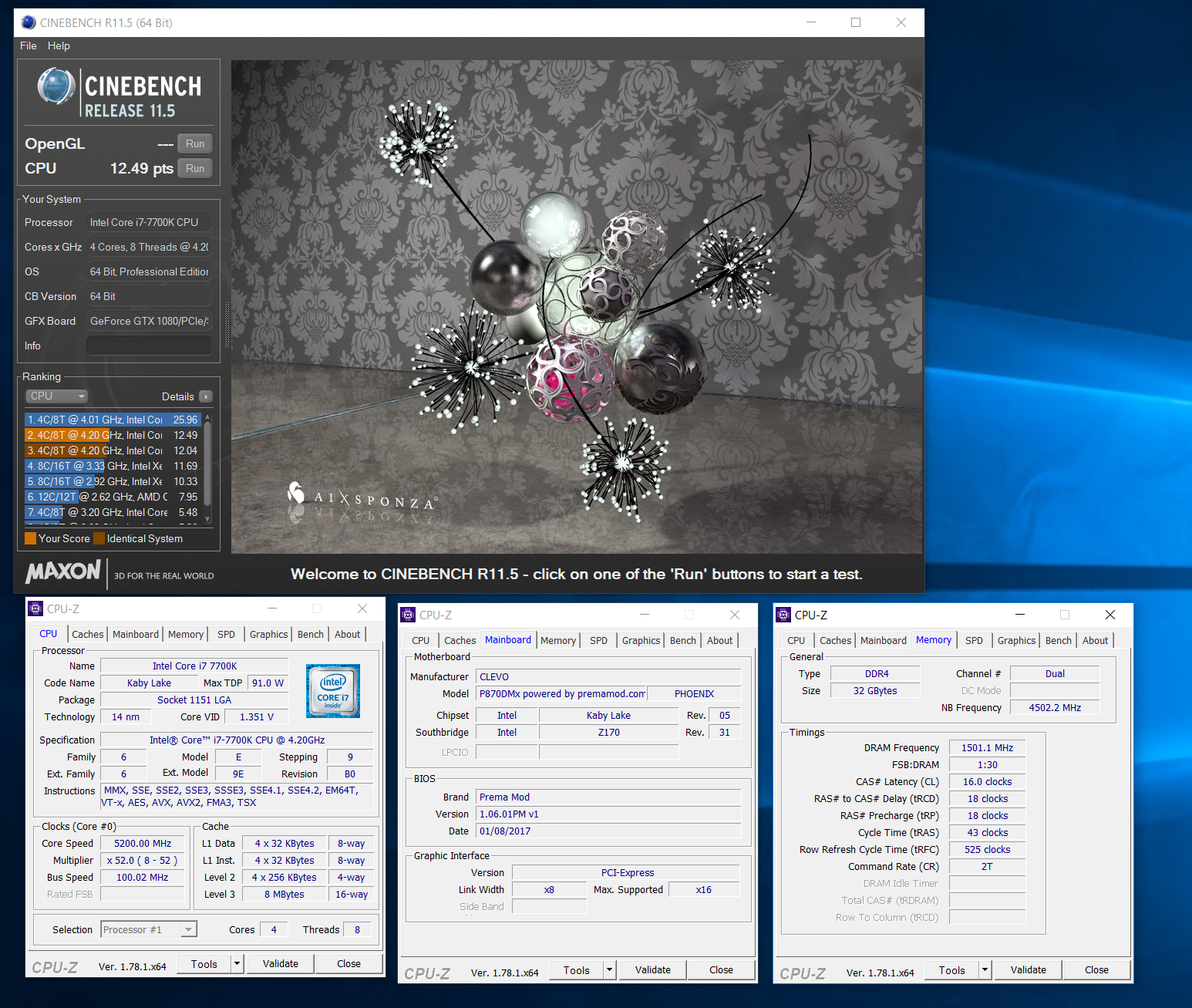Run the OpenGL benchmark
The height and width of the screenshot is (1008, 1192).
(x=195, y=143)
